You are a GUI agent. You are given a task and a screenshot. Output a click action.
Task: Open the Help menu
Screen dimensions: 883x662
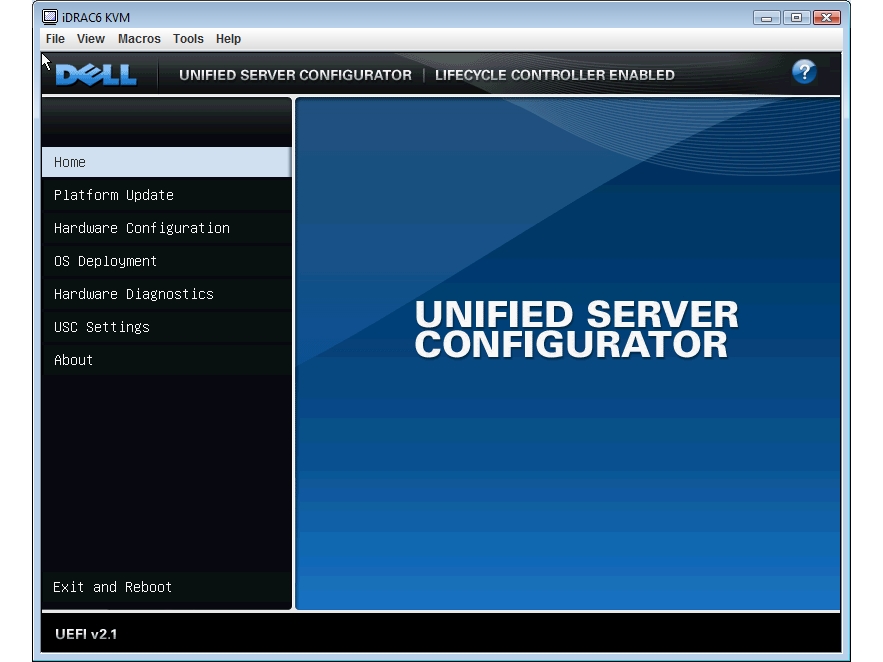click(x=228, y=39)
